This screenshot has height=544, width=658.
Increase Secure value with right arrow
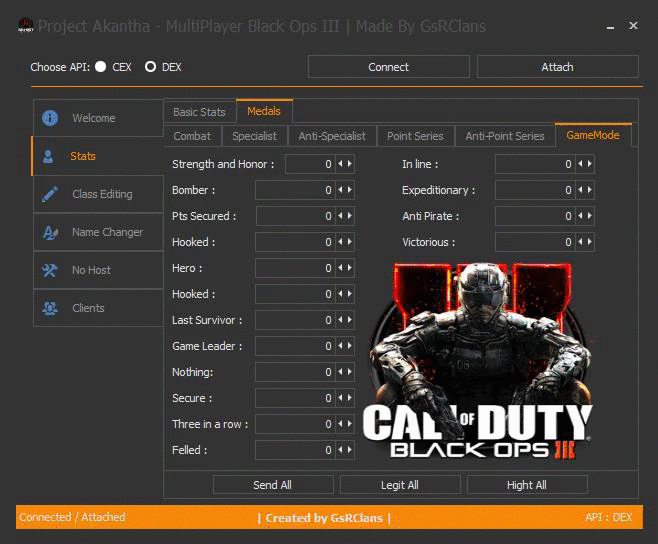[350, 398]
